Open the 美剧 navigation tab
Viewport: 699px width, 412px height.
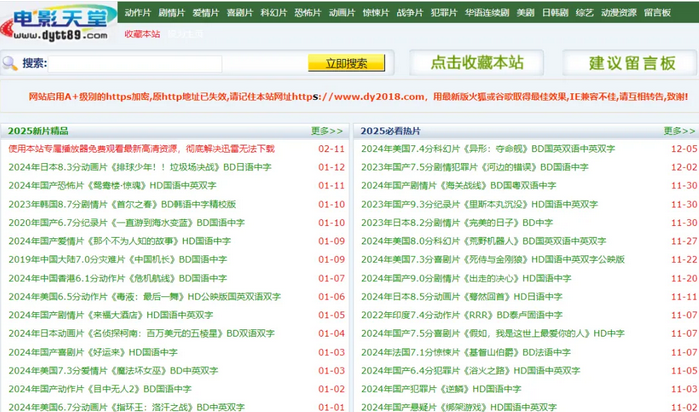click(x=525, y=13)
